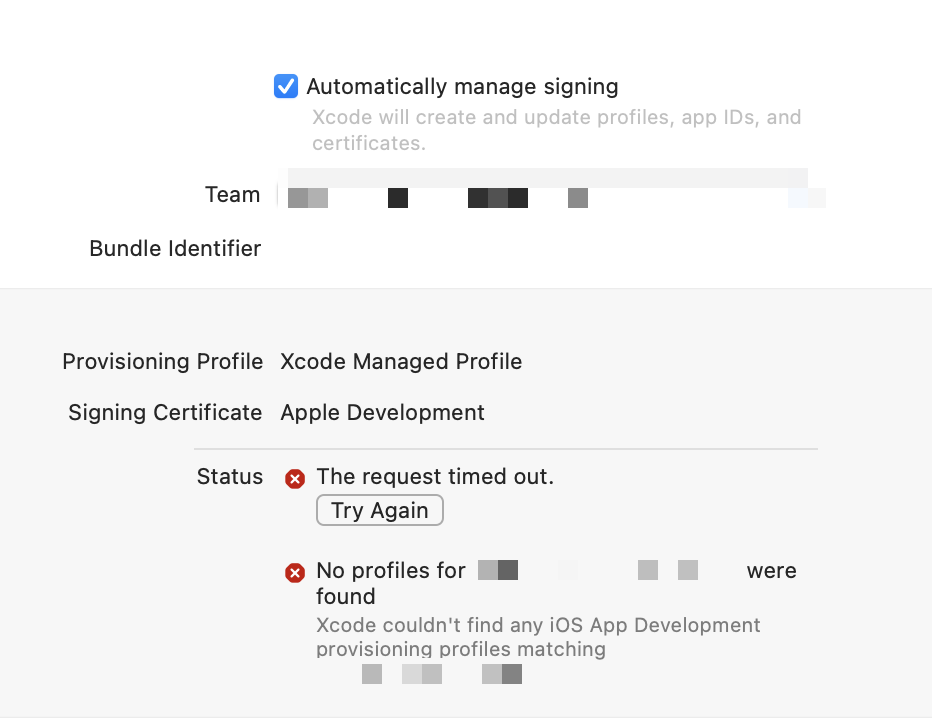Disable "Automatically manage signing"
This screenshot has width=932, height=724.
(x=286, y=87)
